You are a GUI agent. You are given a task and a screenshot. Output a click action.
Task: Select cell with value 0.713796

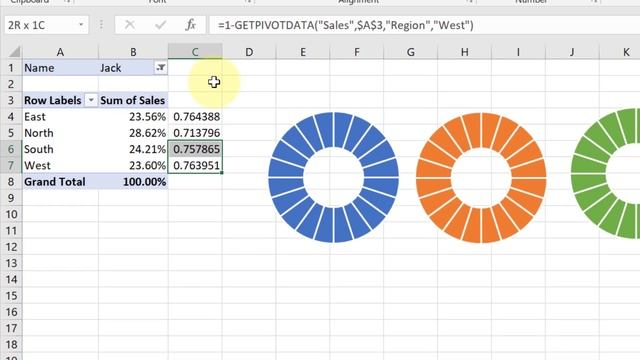[195, 133]
